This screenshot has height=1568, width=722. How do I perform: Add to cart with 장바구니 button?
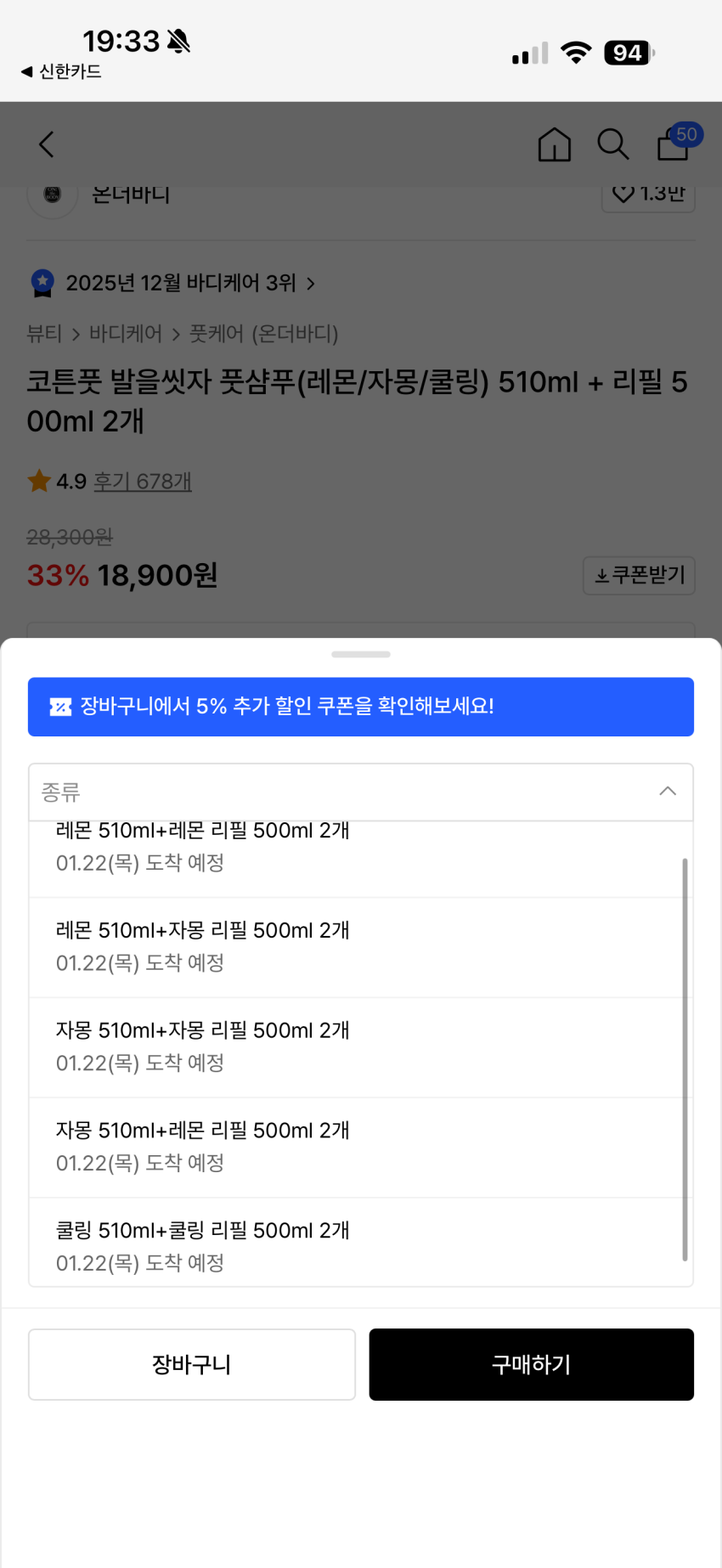click(x=192, y=1364)
